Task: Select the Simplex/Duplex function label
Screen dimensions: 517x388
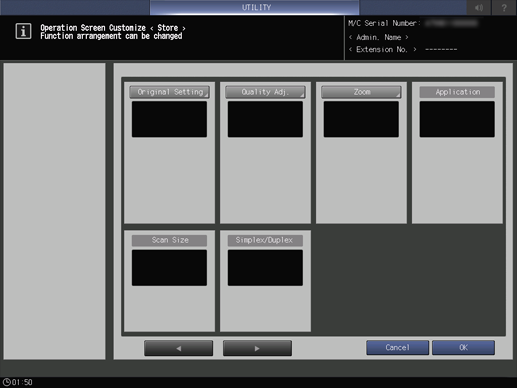Action: pos(265,240)
